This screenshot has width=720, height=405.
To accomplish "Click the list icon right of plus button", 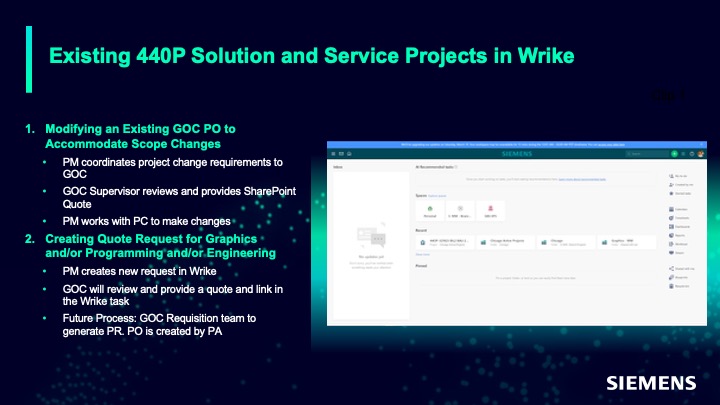I will point(683,154).
